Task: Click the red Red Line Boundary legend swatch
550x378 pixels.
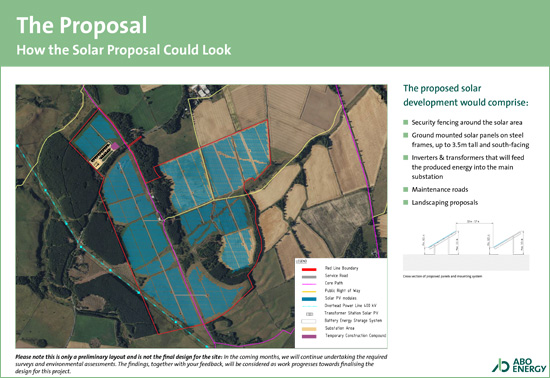Action: 309,269
